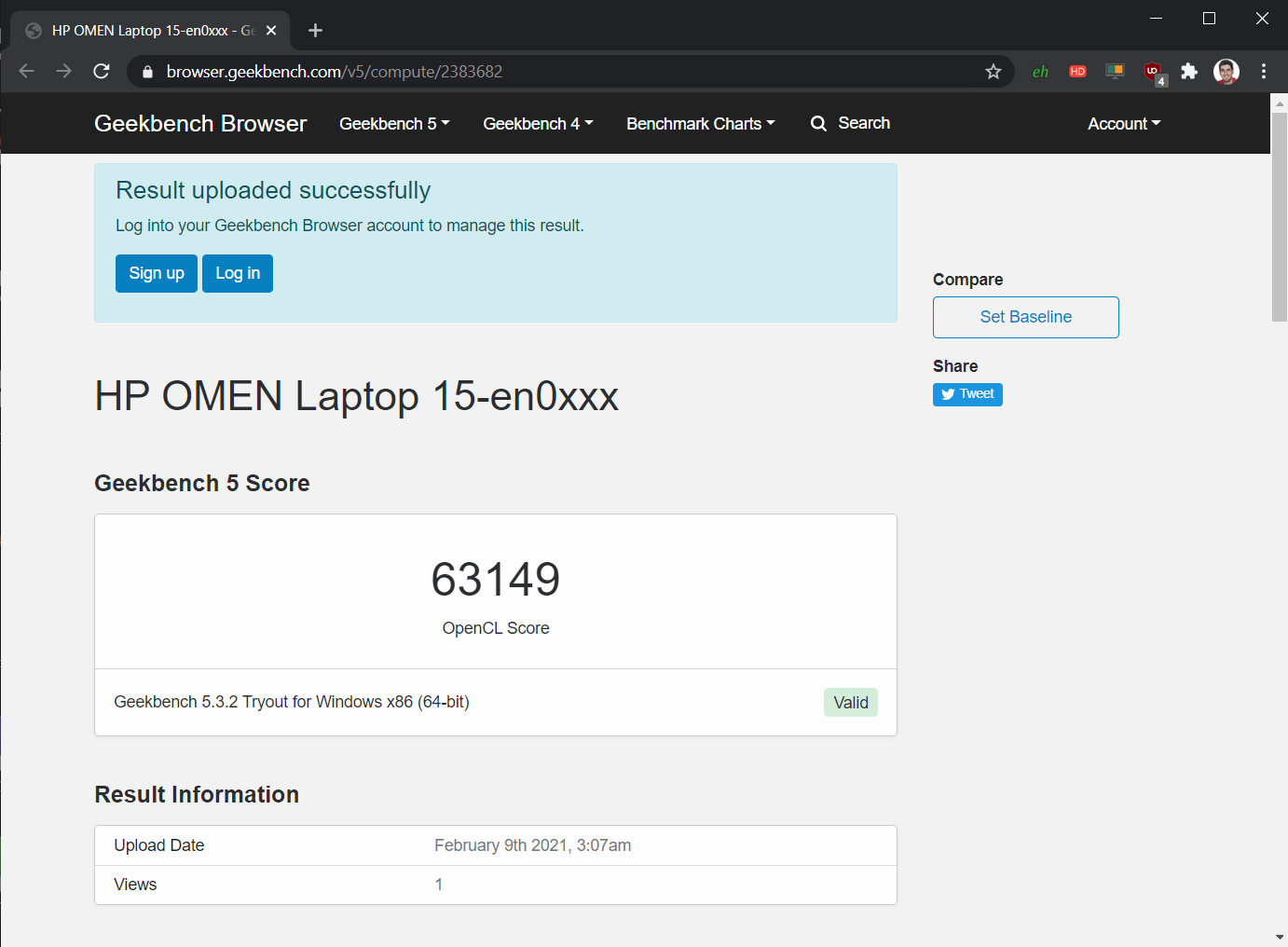Open a new browser tab
The image size is (1288, 947).
315,31
